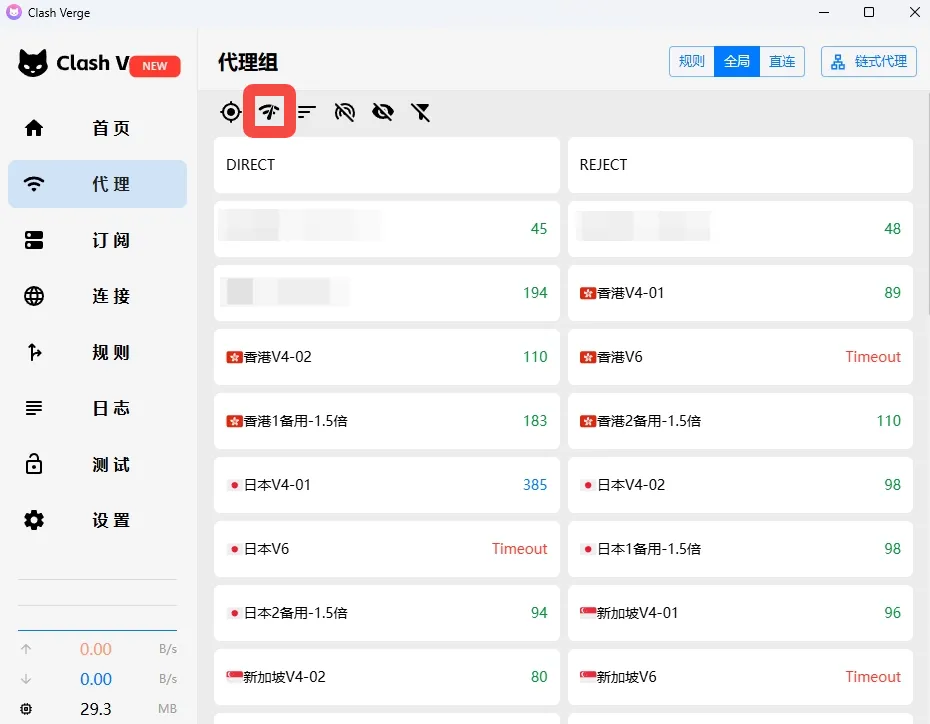
Task: Select the 香港V4-02 proxy node
Action: pos(386,357)
